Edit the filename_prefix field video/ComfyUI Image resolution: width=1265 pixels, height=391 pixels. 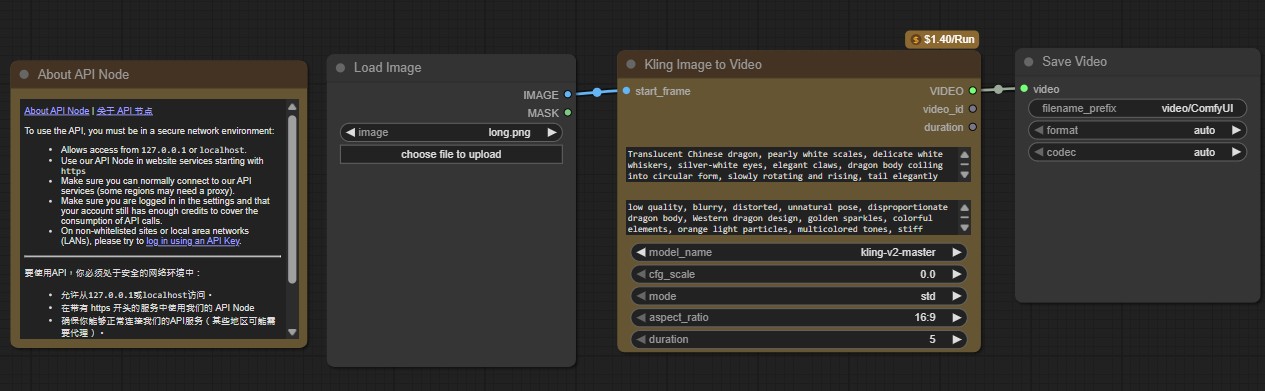click(1138, 108)
